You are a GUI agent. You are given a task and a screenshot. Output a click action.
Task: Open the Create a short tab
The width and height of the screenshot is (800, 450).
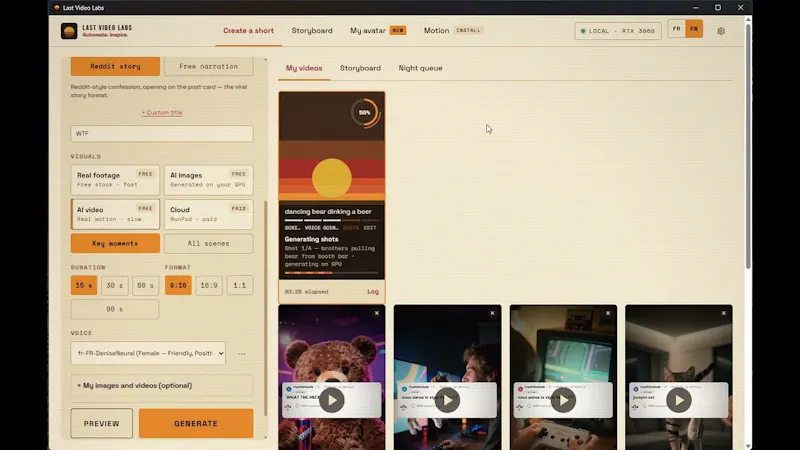[248, 31]
